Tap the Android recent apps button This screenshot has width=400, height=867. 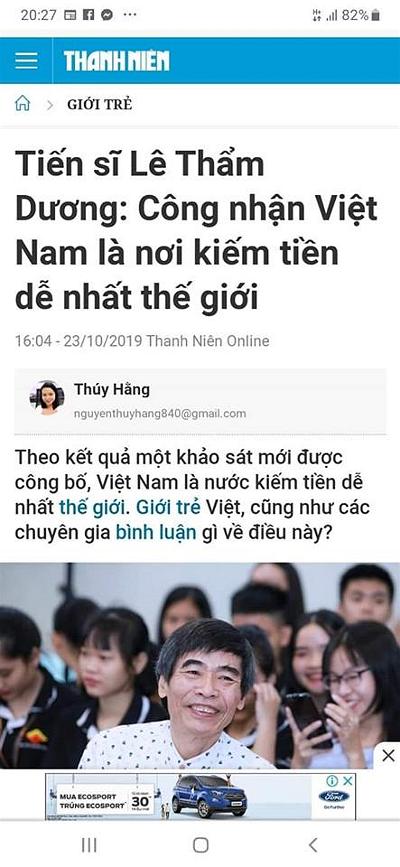click(89, 844)
